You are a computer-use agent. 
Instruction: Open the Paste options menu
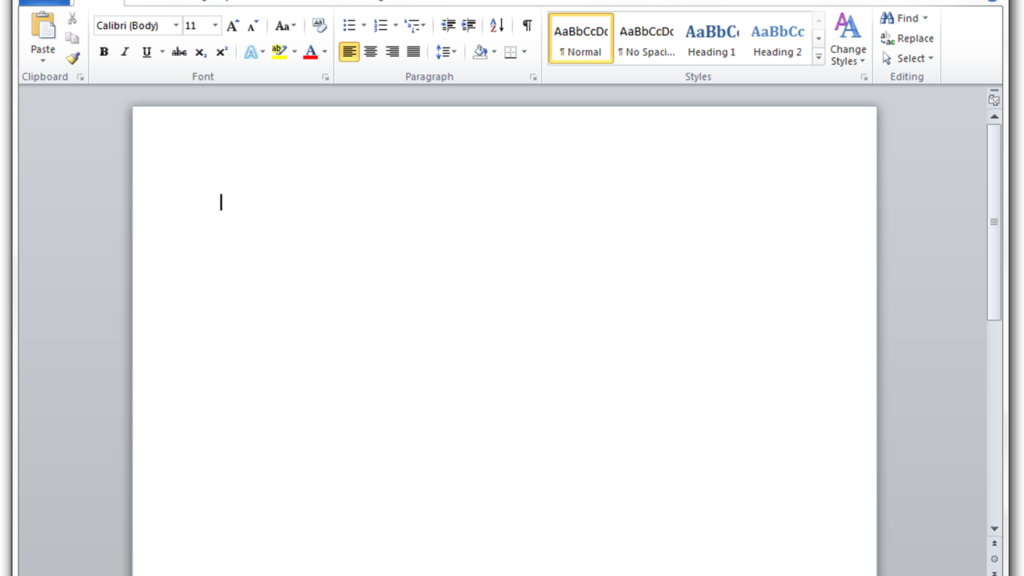pyautogui.click(x=42, y=58)
